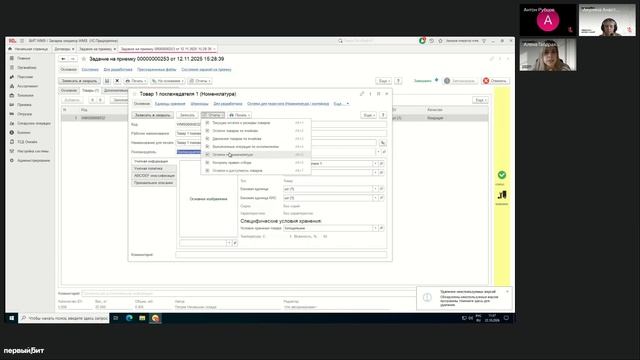
Task: Click "Записать и закрыть" in nomenclature dialog
Action: pos(152,115)
